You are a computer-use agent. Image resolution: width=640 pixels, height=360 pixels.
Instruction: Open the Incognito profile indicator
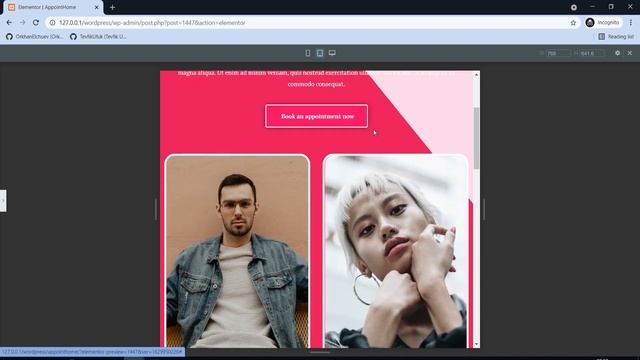coord(603,23)
